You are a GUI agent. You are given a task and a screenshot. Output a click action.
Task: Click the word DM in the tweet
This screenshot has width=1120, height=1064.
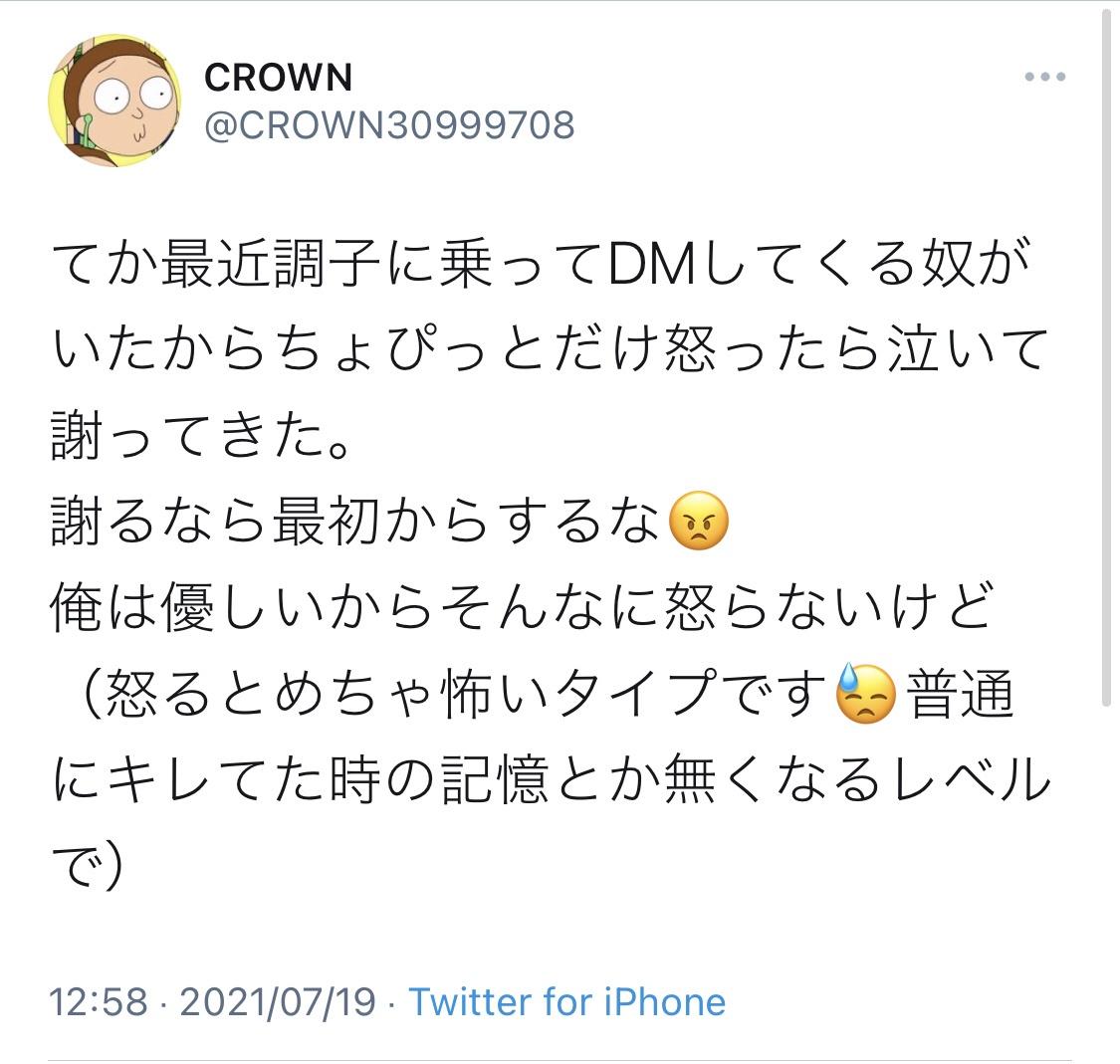[651, 264]
